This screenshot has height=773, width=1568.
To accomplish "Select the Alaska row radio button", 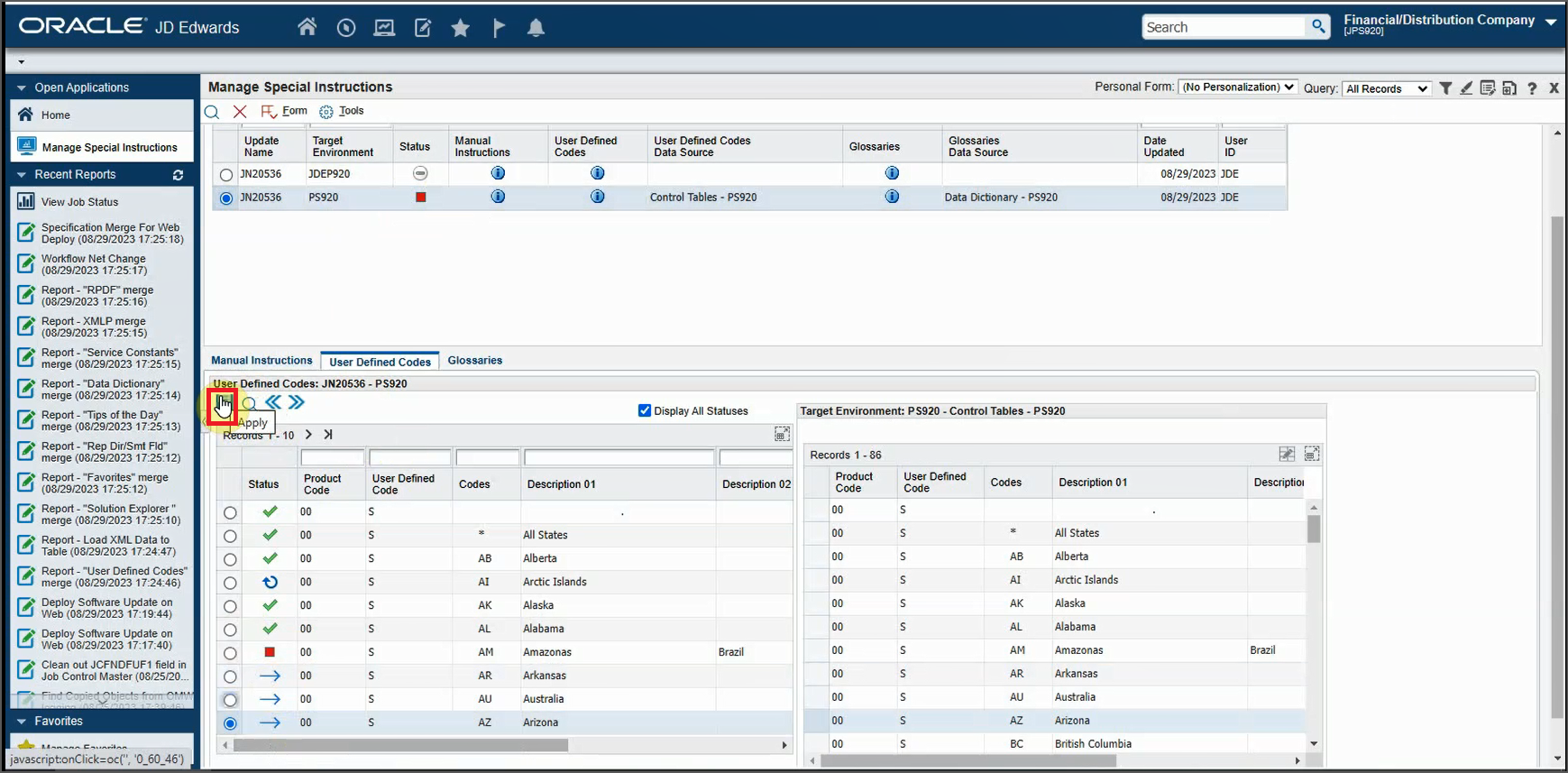I will [x=230, y=606].
